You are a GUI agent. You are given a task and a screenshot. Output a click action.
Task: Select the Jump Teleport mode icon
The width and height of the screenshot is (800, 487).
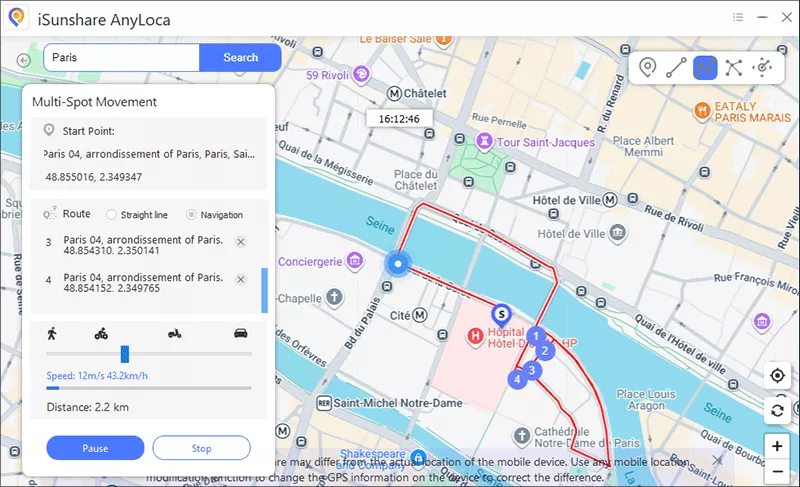tap(734, 68)
